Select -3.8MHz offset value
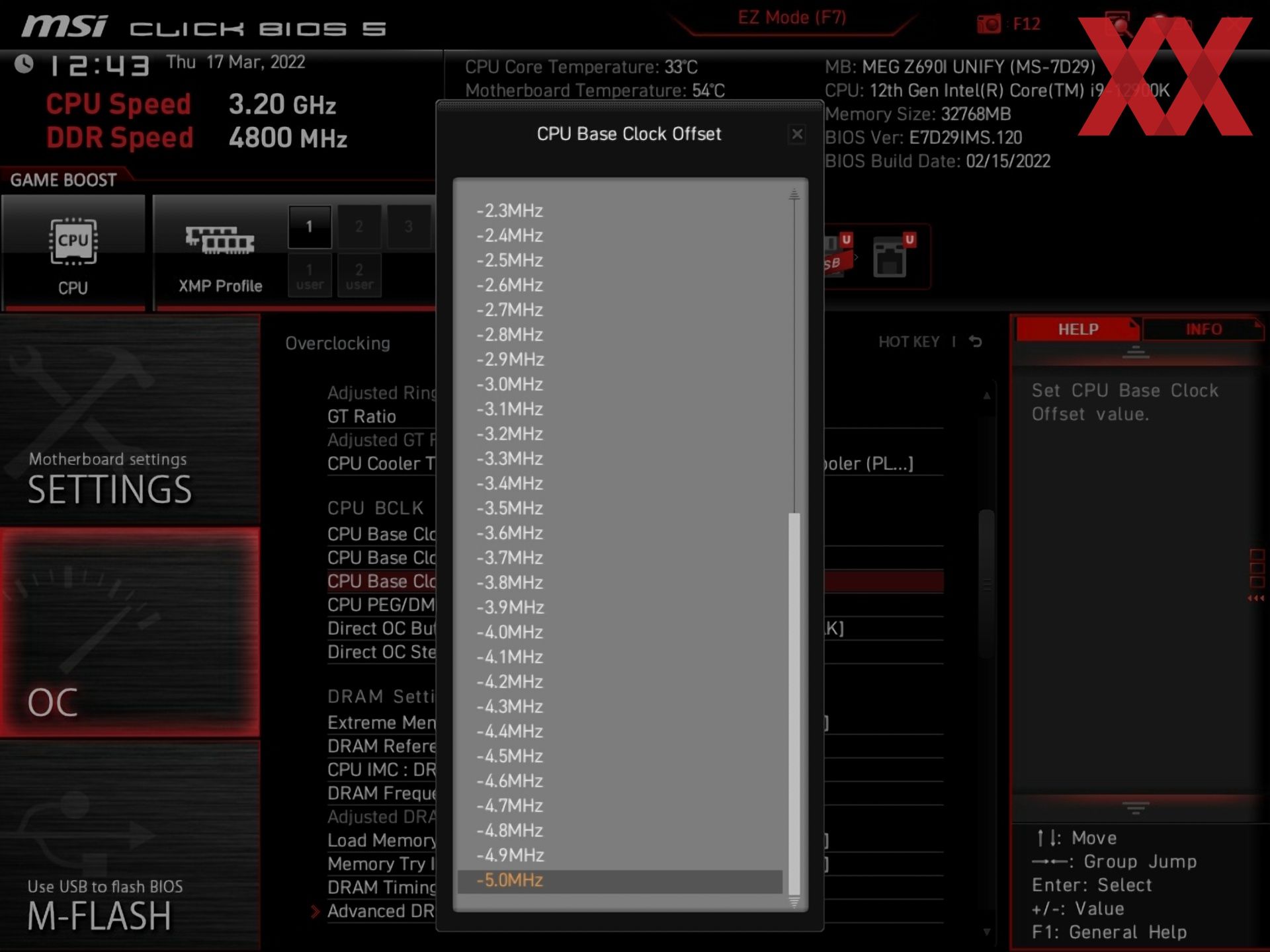The width and height of the screenshot is (1270, 952). point(509,582)
